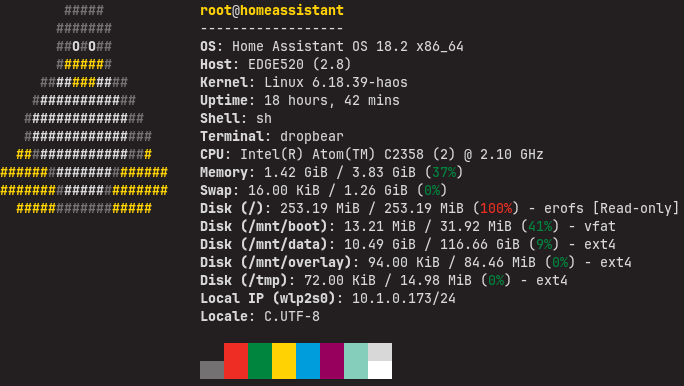The width and height of the screenshot is (684, 386).
Task: Click the OS line Home Assistant OS 18.2
Action: pyautogui.click(x=332, y=46)
